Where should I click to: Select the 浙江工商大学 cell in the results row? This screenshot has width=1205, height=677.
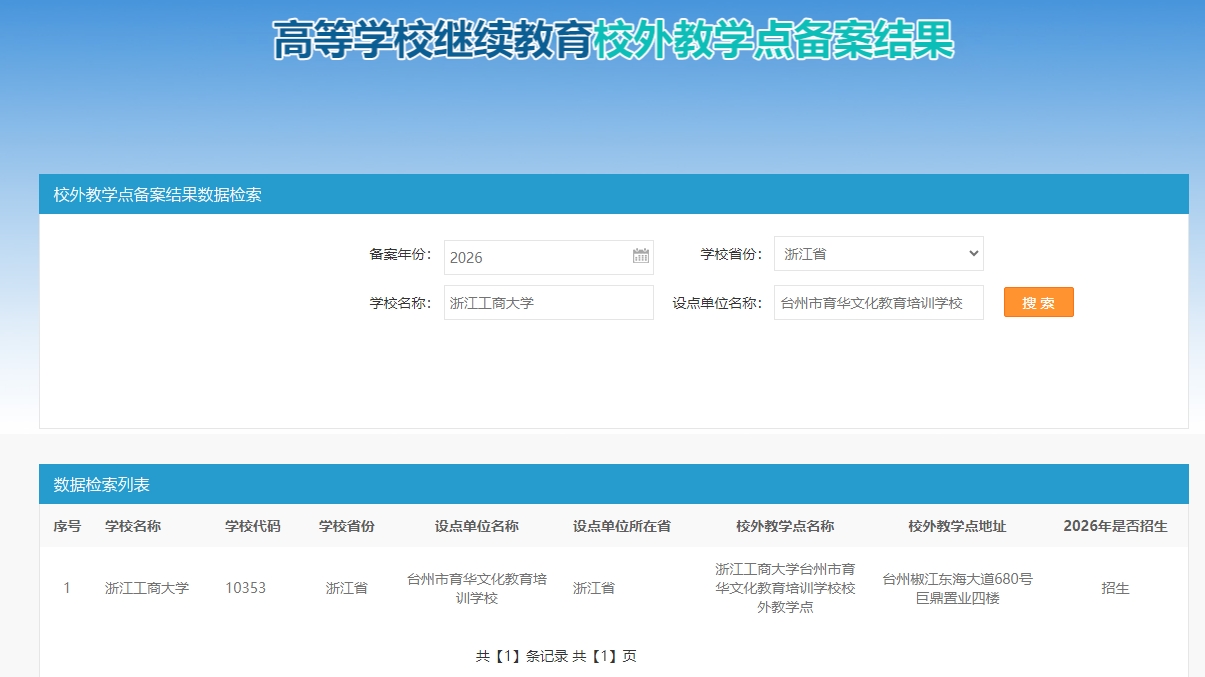(x=147, y=588)
